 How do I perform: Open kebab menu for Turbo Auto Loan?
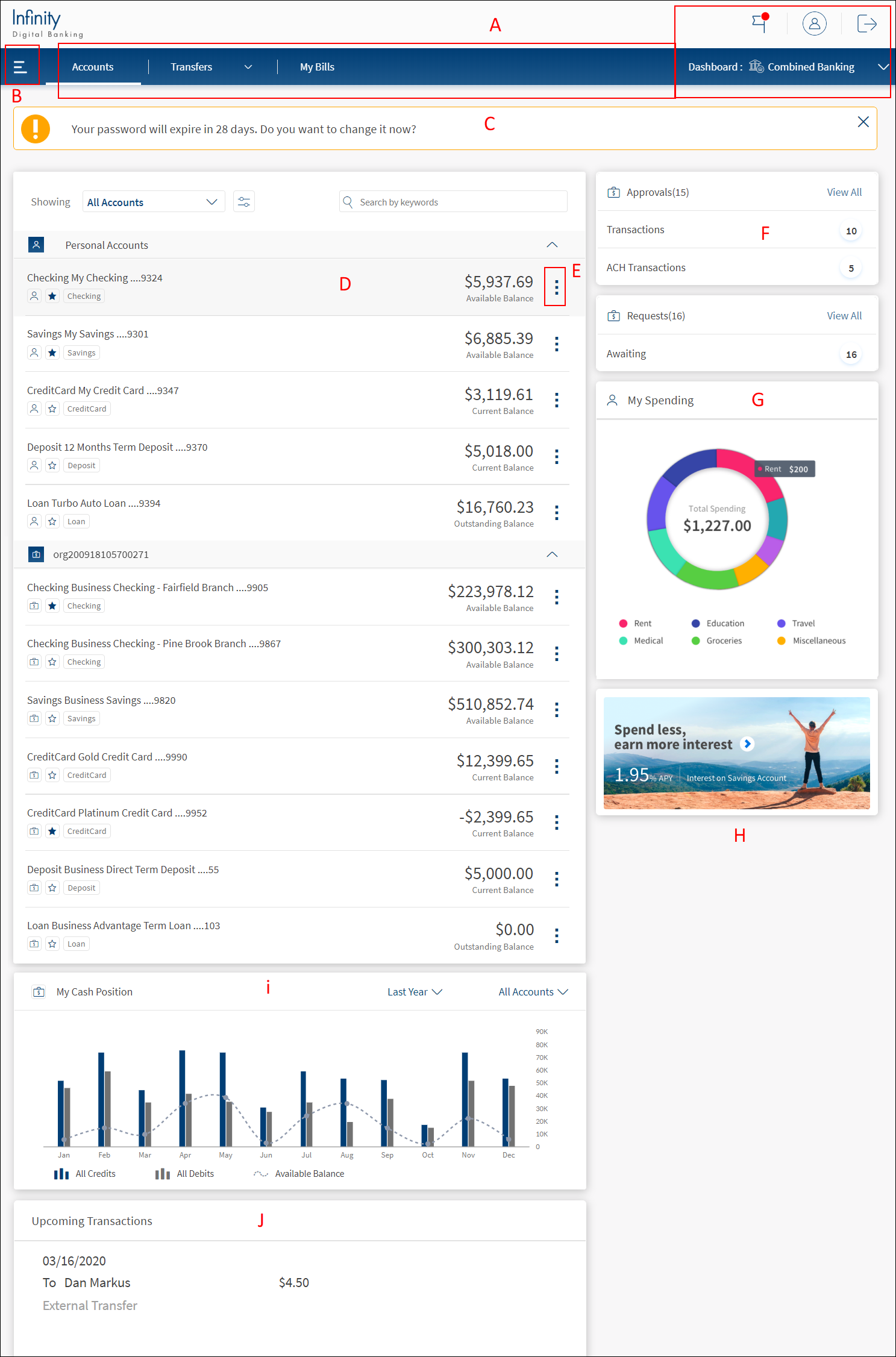pos(556,513)
